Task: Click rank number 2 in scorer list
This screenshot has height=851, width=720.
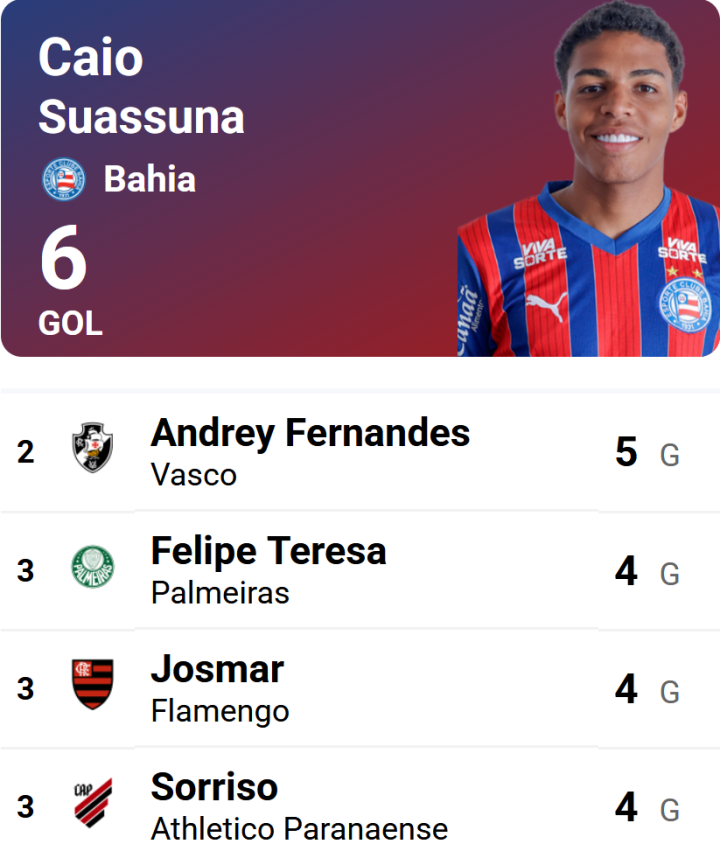Action: pyautogui.click(x=25, y=452)
